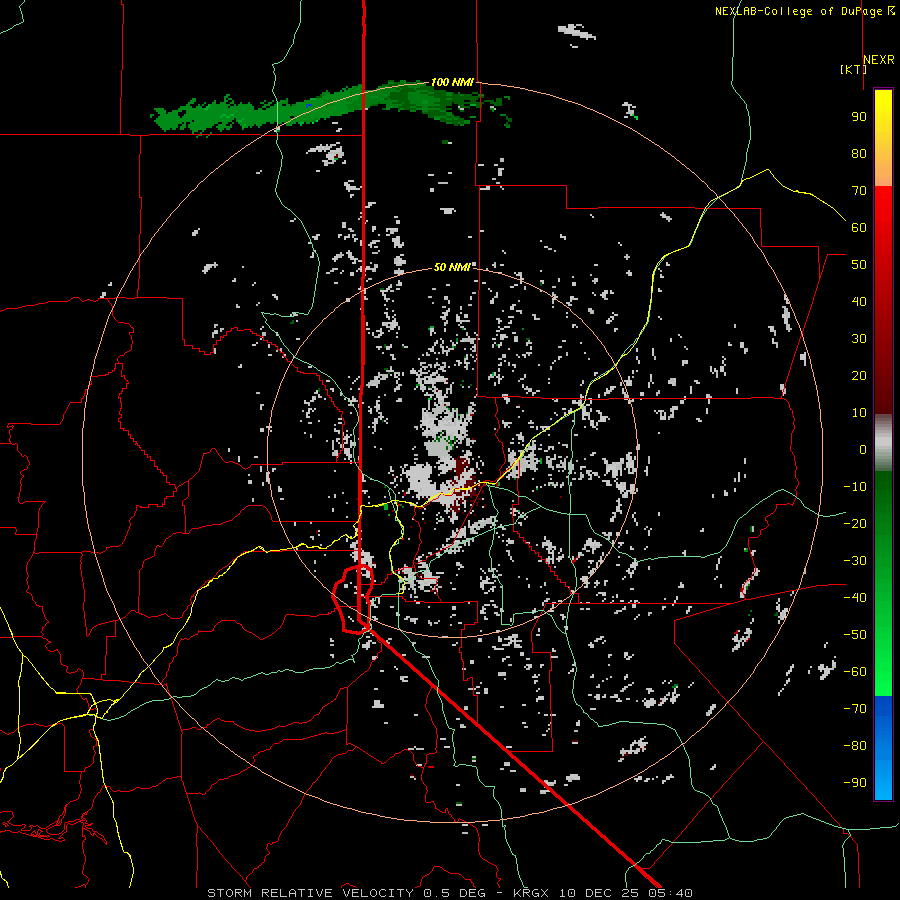Click the '10 DEC 25' date text
Viewport: 900px width, 900px height.
click(x=602, y=893)
